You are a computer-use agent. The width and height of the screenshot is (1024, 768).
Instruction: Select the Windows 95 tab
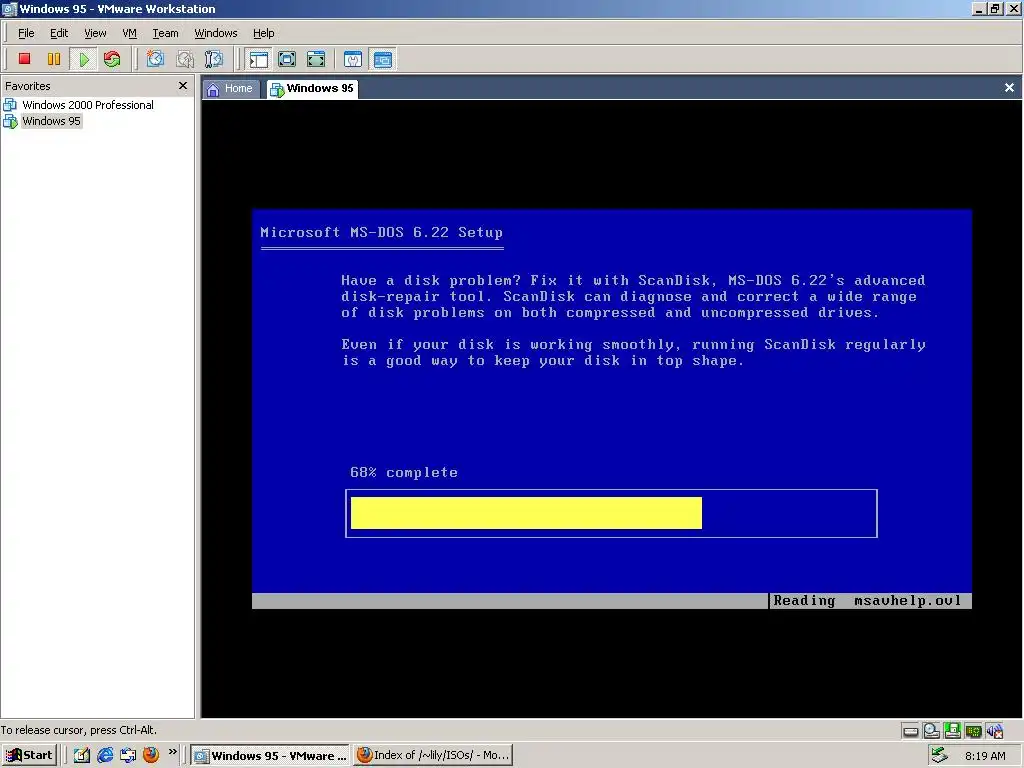pyautogui.click(x=312, y=89)
